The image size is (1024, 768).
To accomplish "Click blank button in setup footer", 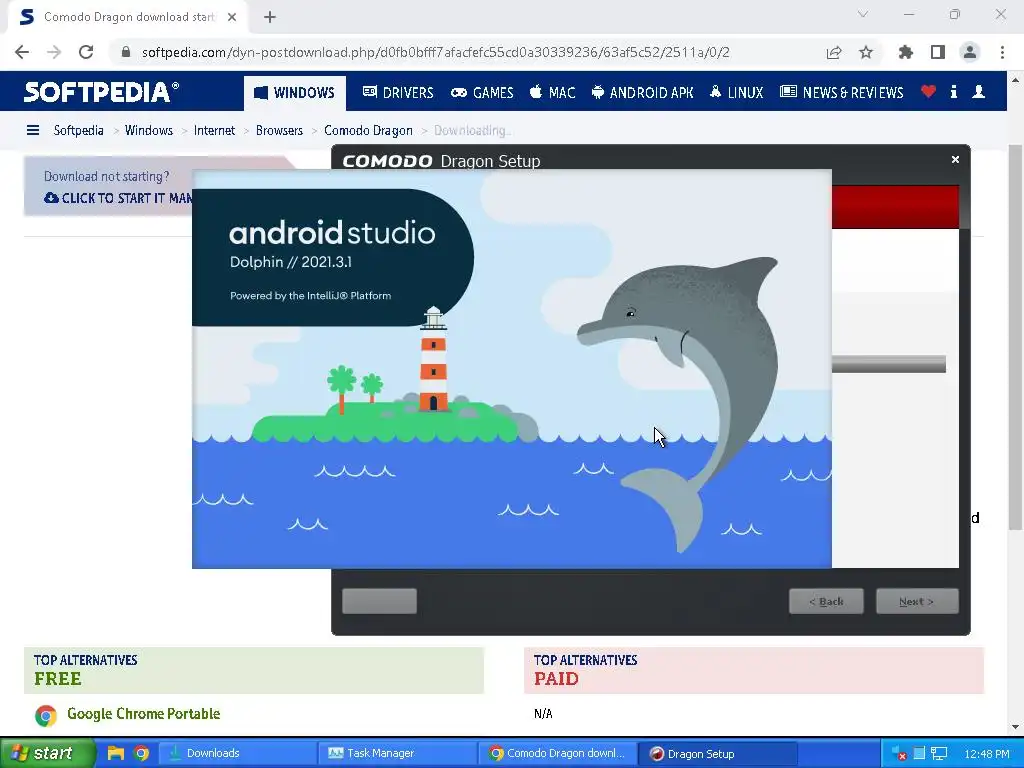I will (x=379, y=601).
